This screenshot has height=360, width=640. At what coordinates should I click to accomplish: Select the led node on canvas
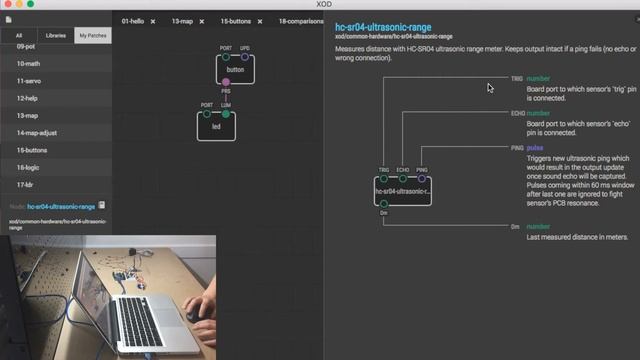216,127
